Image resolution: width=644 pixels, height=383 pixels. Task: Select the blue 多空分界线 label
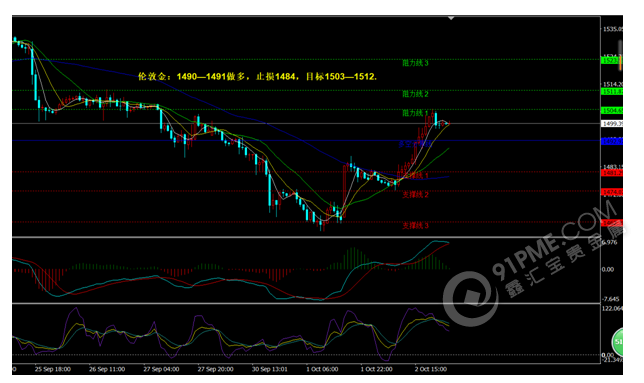click(x=415, y=144)
